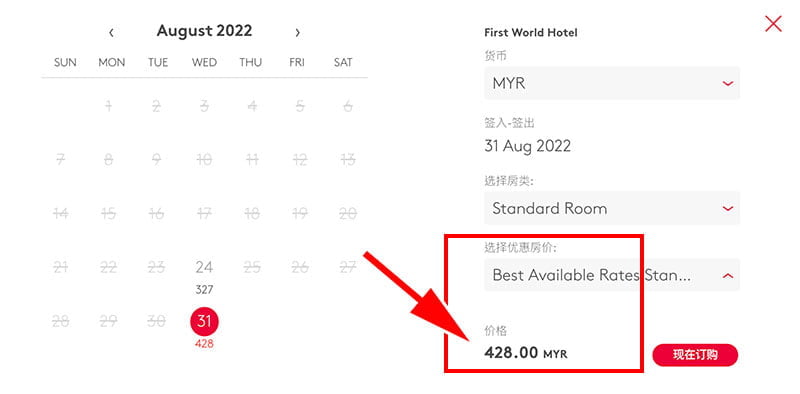
Task: Click the 428 price under date 31
Action: pos(204,344)
